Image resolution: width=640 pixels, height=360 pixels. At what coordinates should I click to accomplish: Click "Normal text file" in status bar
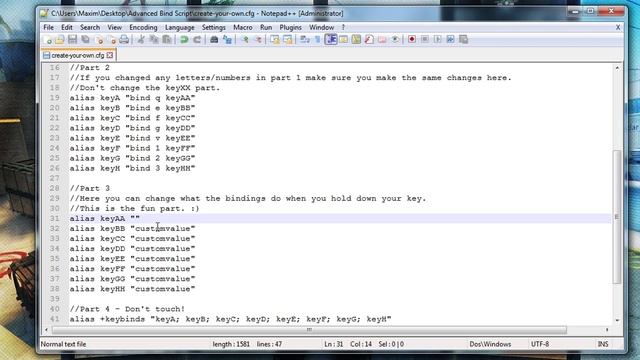click(x=63, y=344)
